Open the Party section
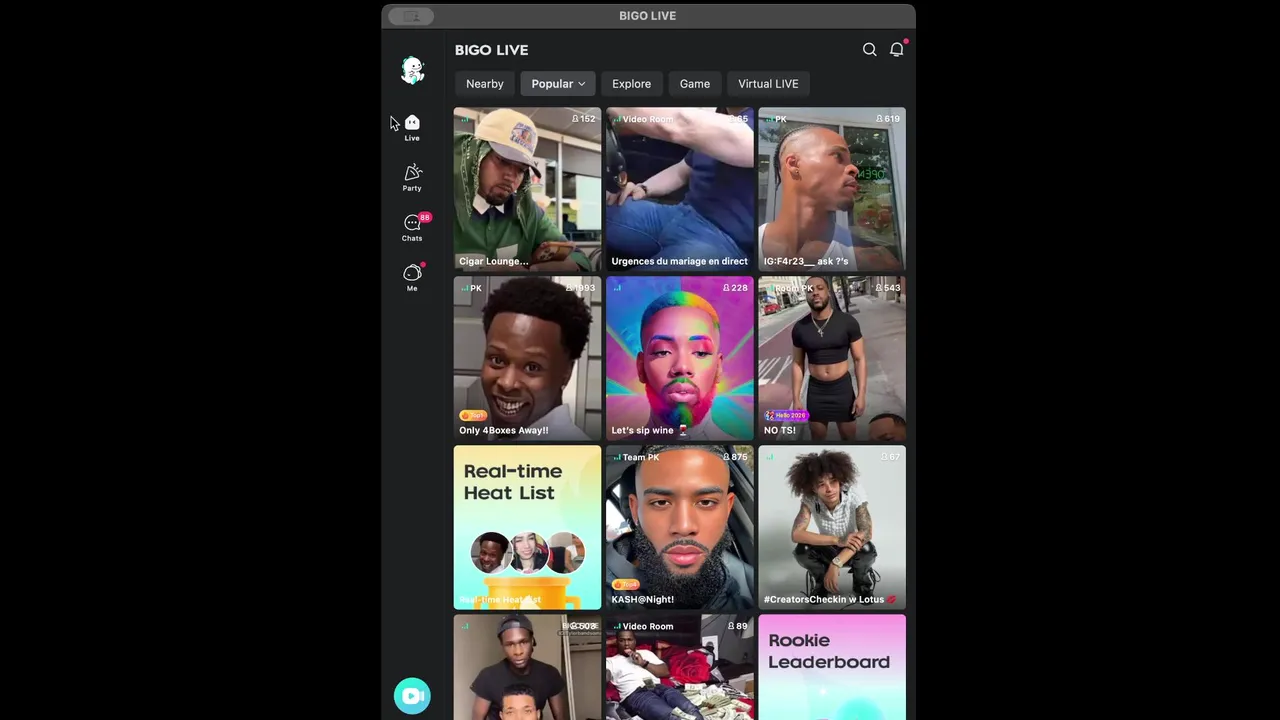The width and height of the screenshot is (1280, 720). tap(412, 178)
